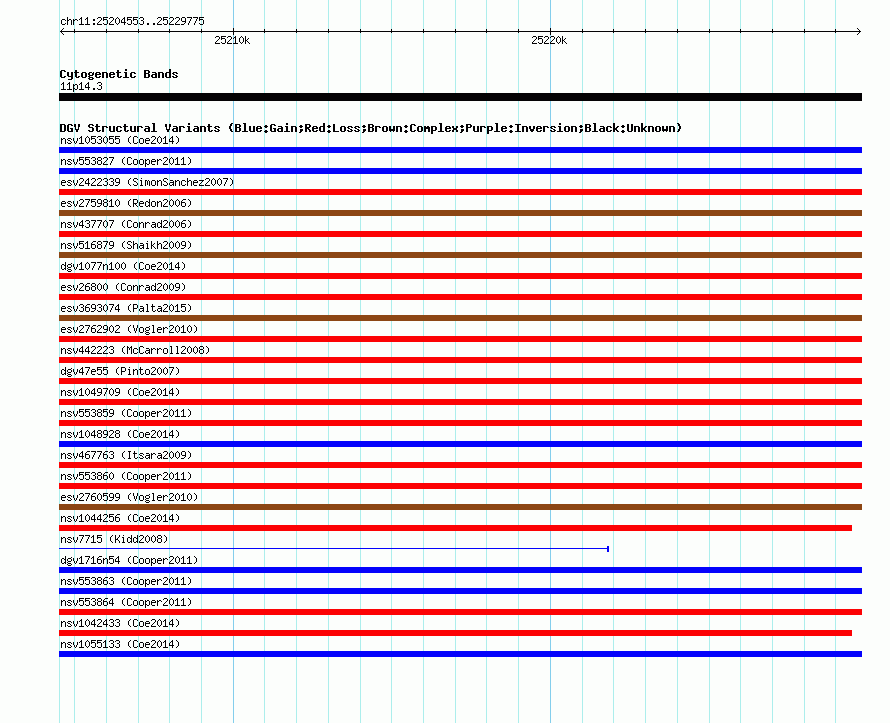The image size is (890, 723).
Task: Click the 11p14.3 band label
Action: 81,86
